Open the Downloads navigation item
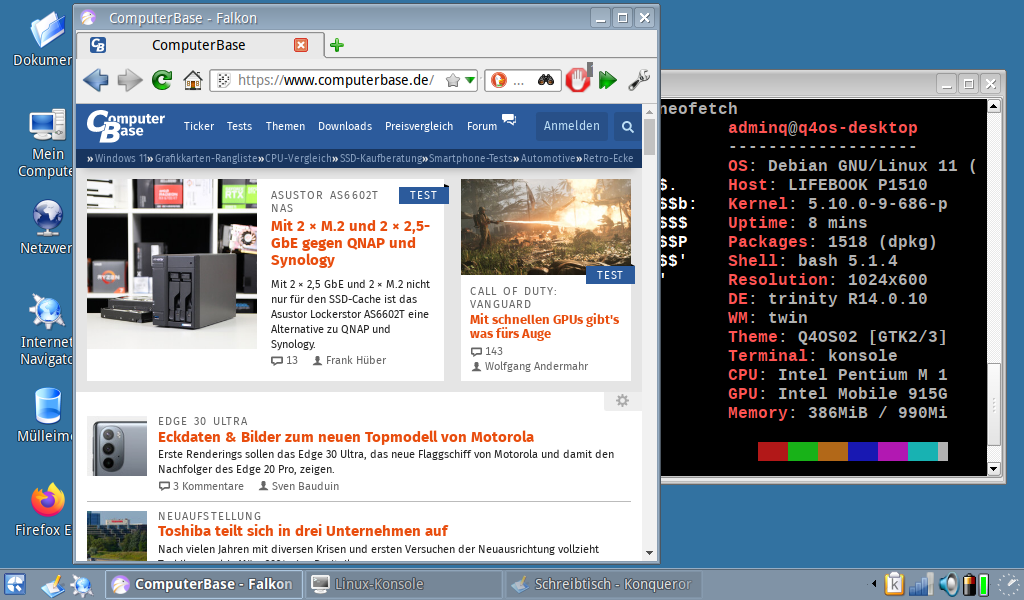 (345, 126)
